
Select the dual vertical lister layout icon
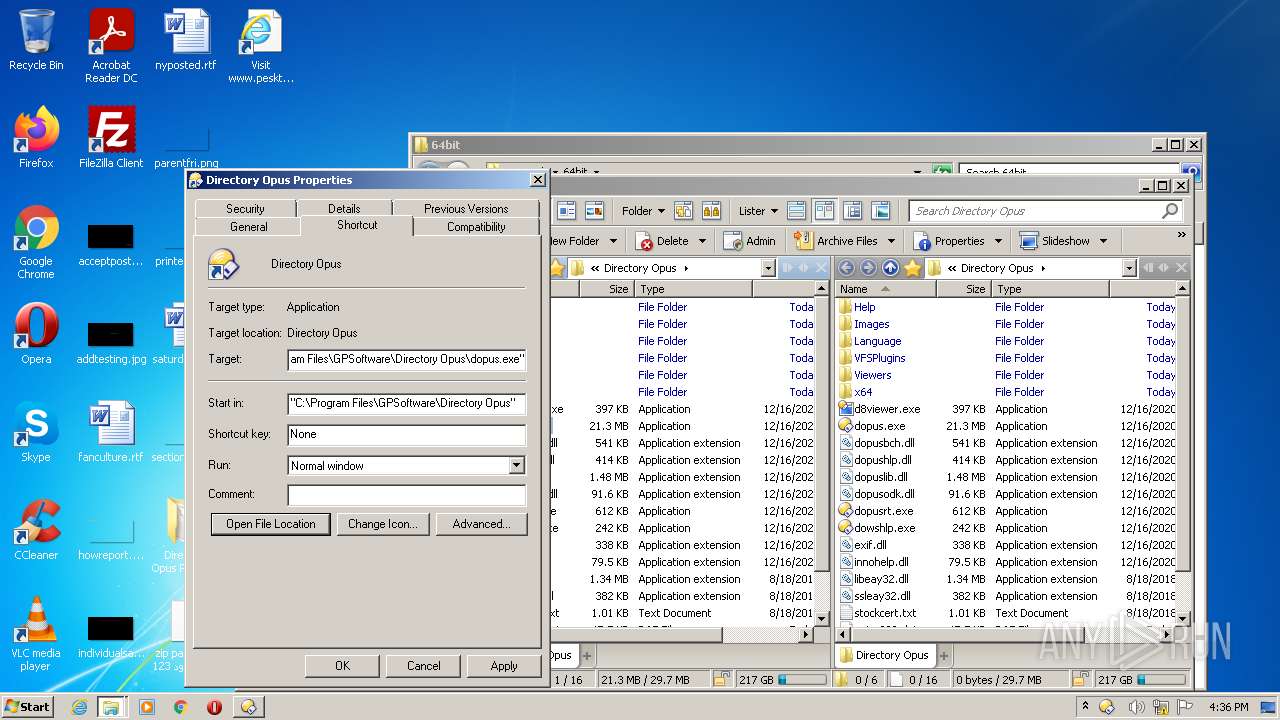pos(824,211)
